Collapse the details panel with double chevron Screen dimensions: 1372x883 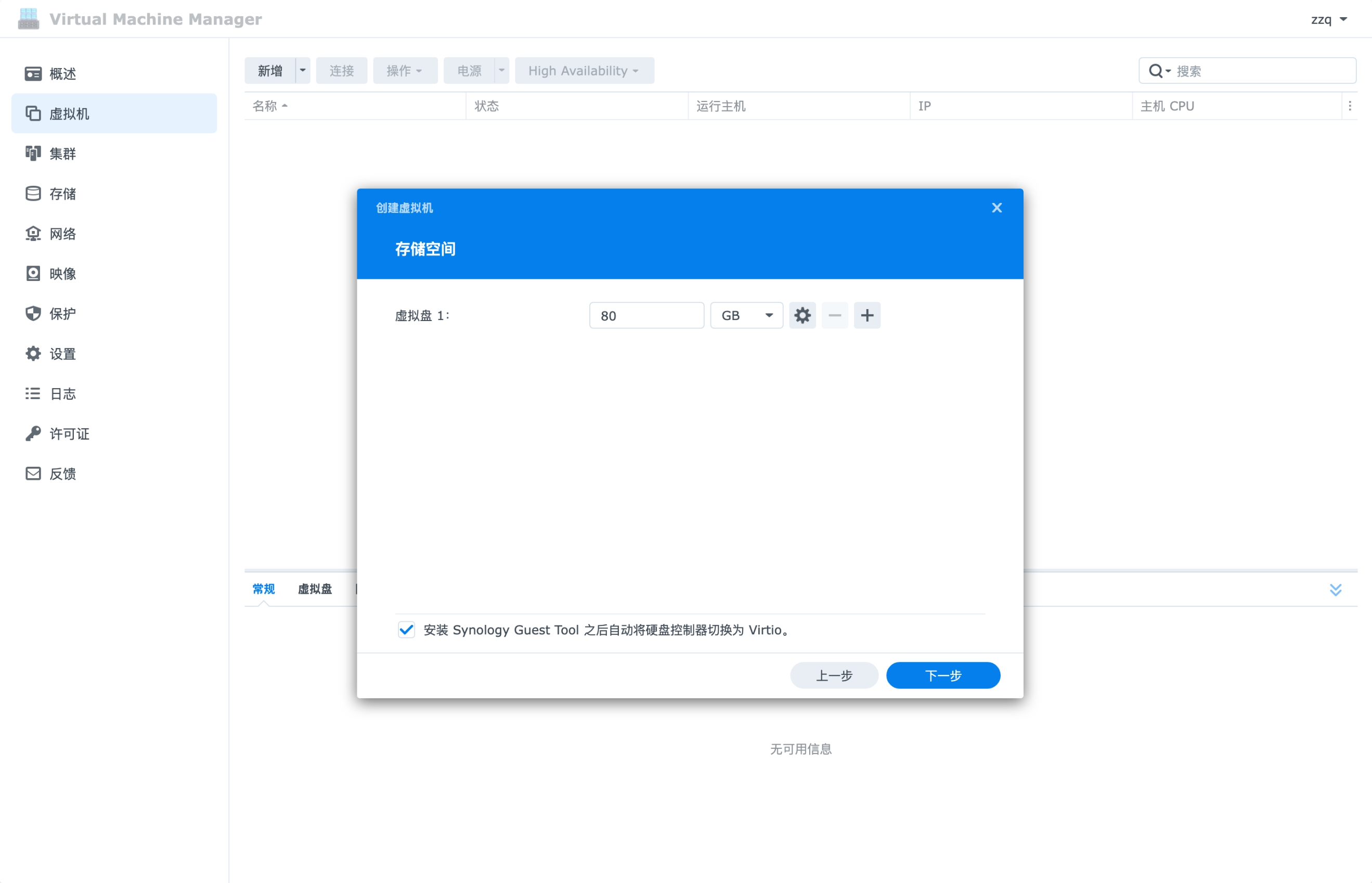1335,590
